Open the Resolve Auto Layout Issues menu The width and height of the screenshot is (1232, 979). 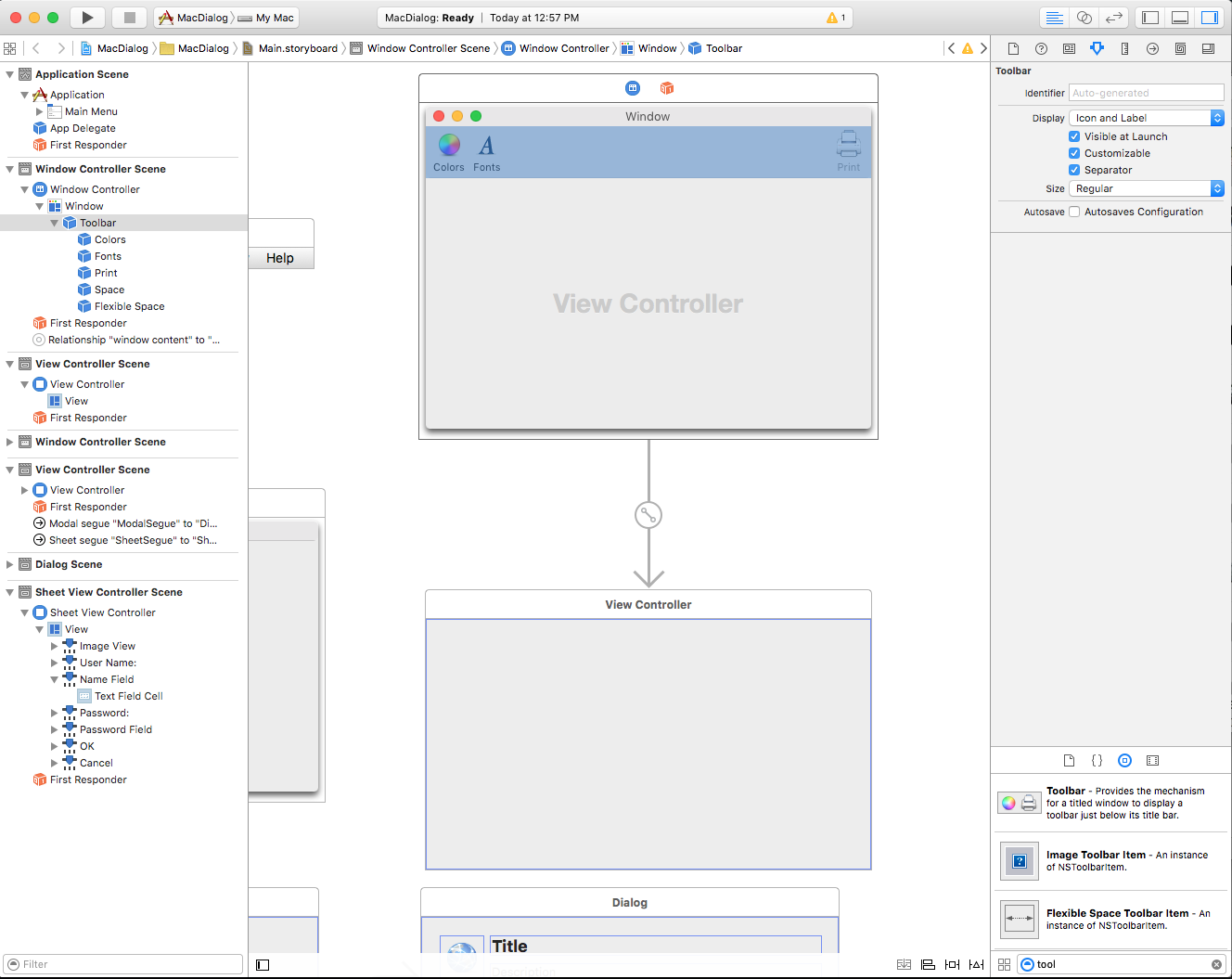pos(976,964)
